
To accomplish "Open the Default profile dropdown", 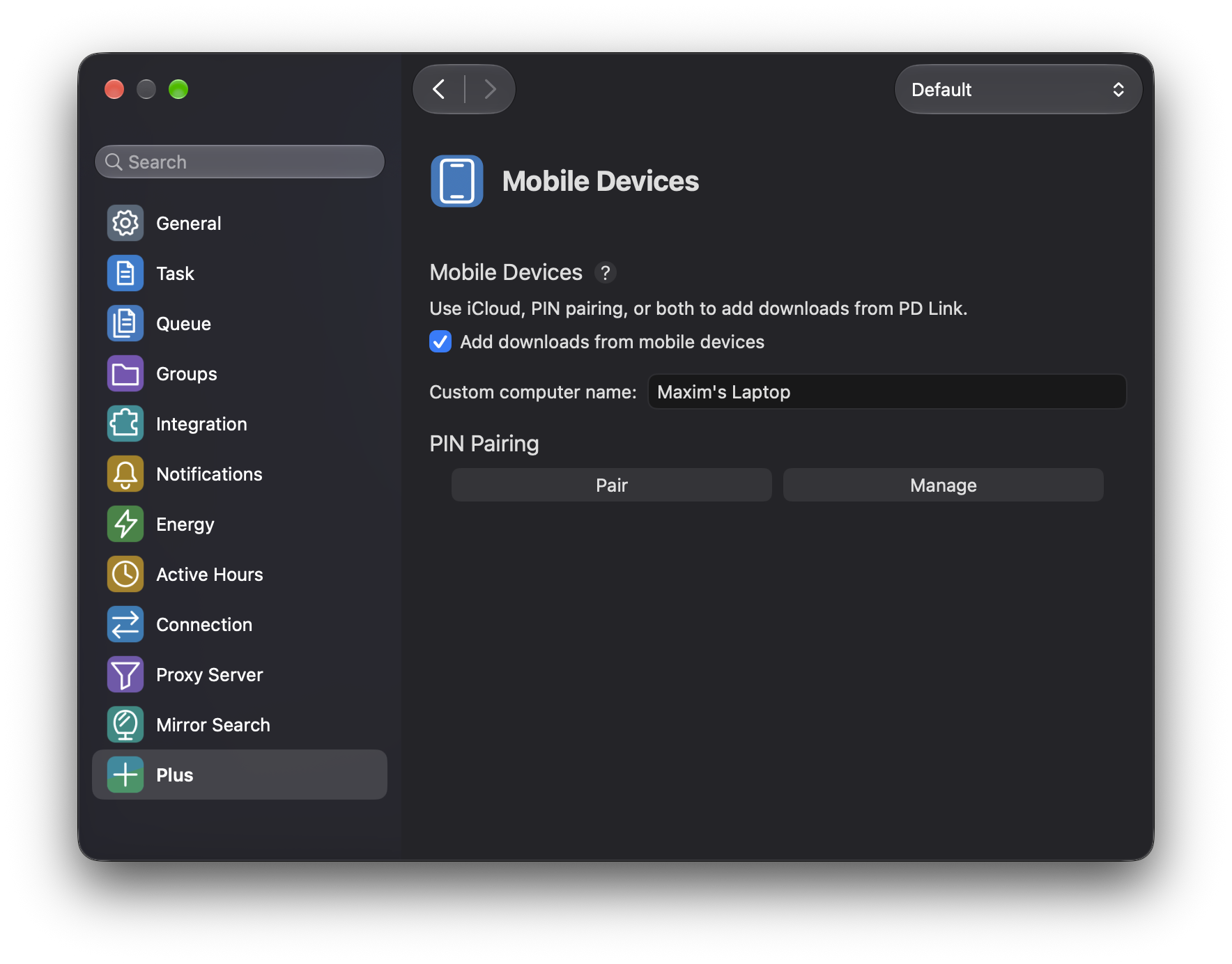I will pos(1018,89).
